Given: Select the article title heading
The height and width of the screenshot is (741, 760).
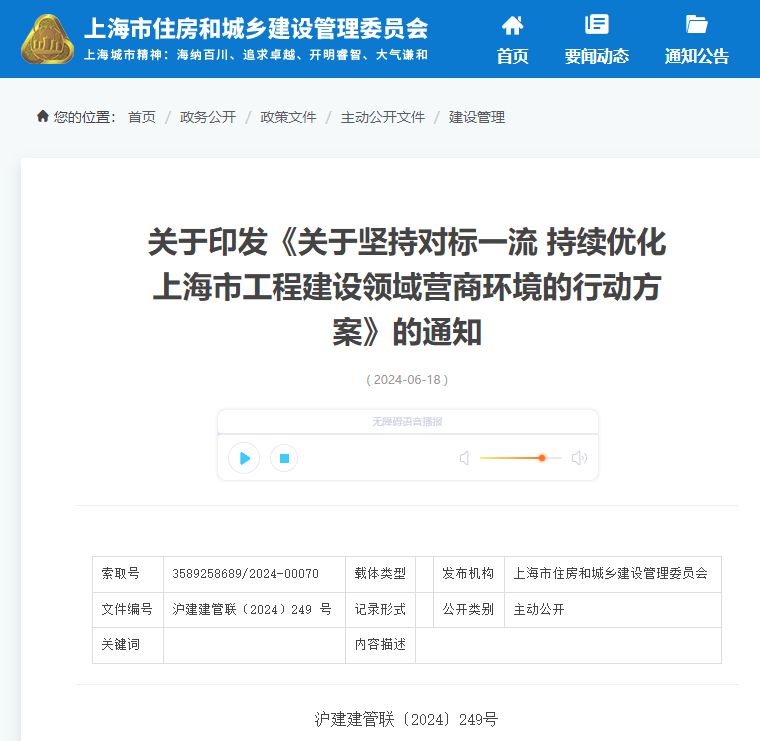Looking at the screenshot, I should pyautogui.click(x=407, y=287).
